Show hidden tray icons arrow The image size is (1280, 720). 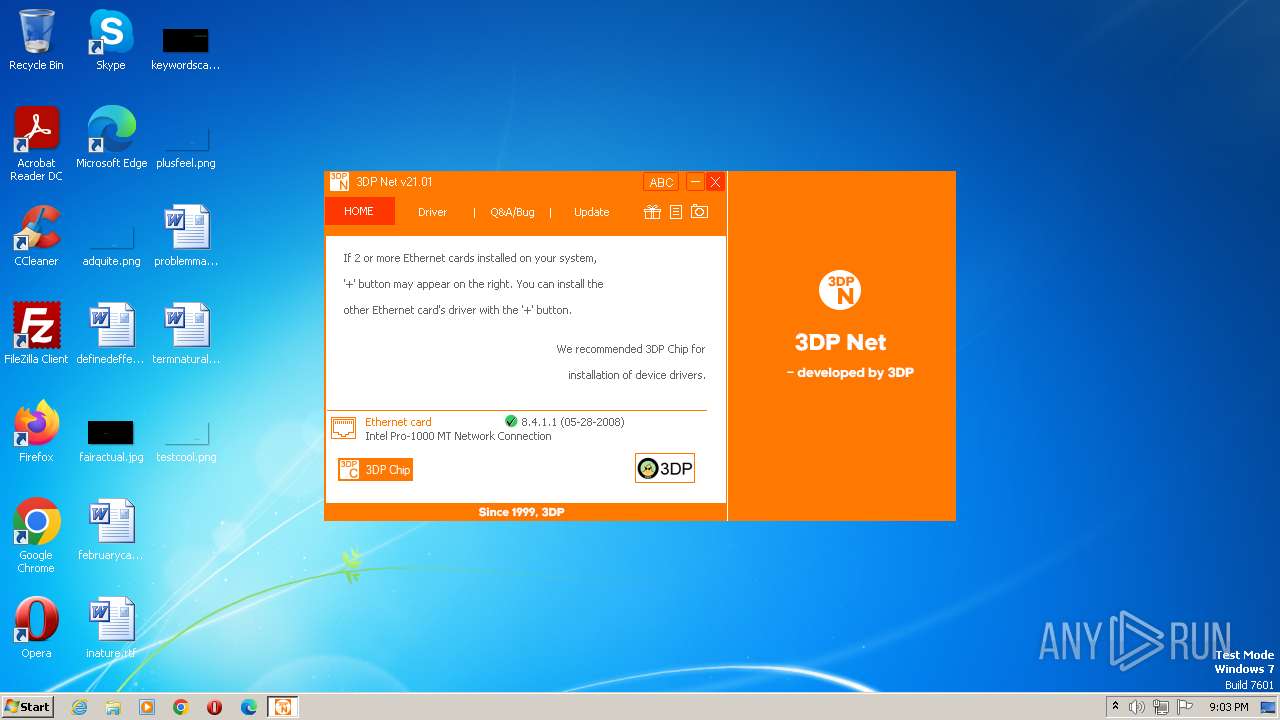point(1115,707)
